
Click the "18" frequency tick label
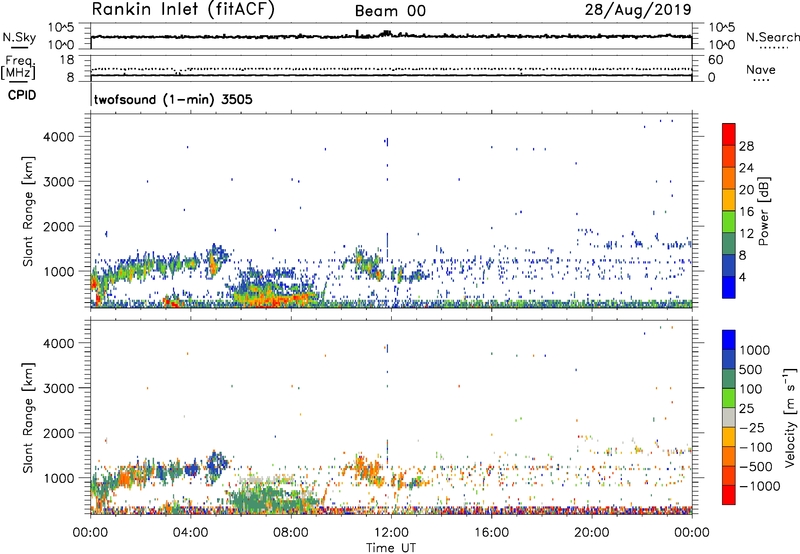click(66, 60)
